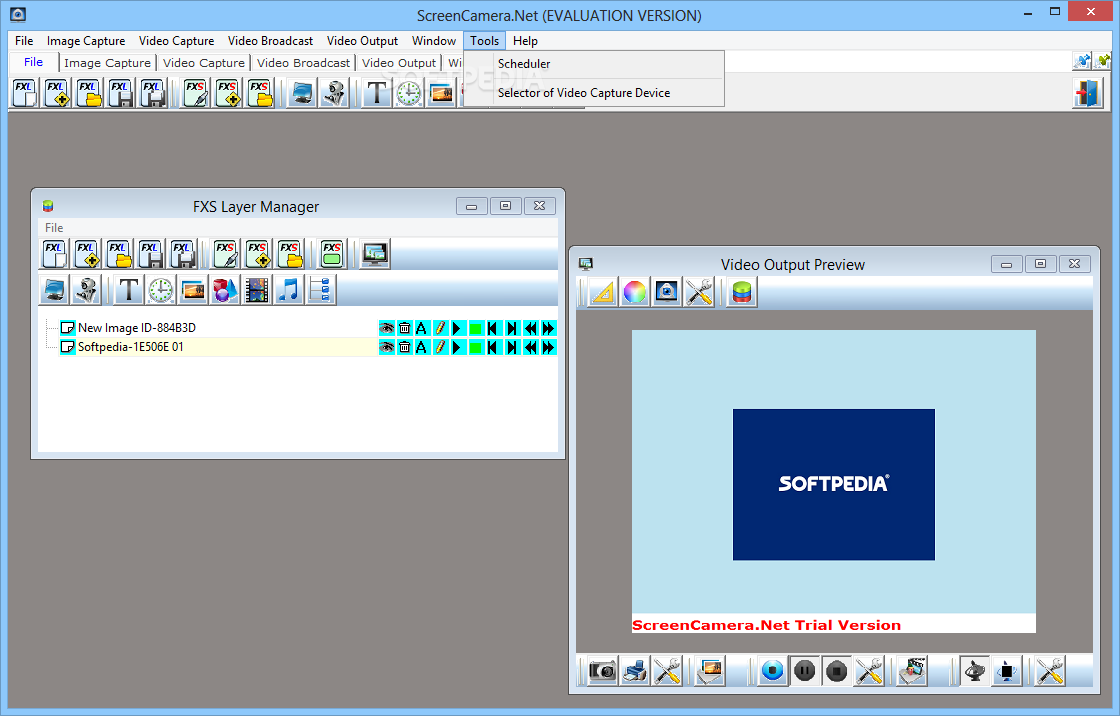1120x716 pixels.
Task: Click the monitor preview icon in Layer Manager toolbar
Action: click(x=375, y=254)
